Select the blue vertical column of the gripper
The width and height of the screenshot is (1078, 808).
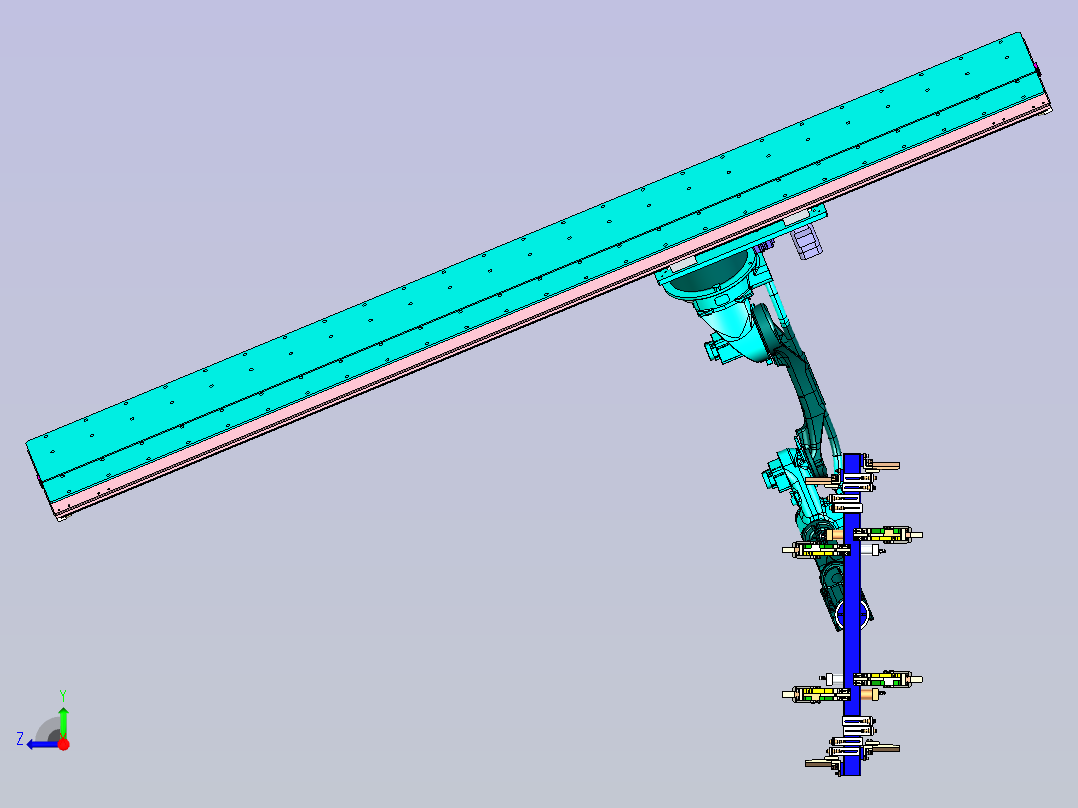[x=852, y=614]
